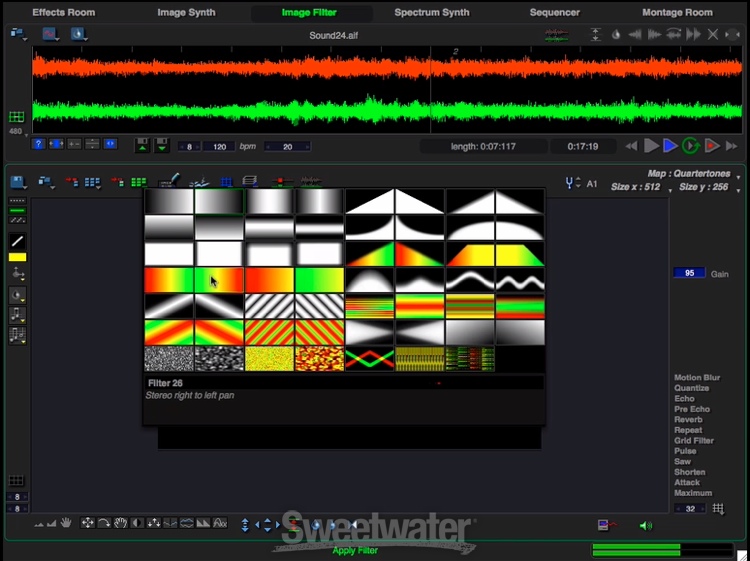Click the layers stack icon
This screenshot has width=750, height=561.
pos(249,182)
